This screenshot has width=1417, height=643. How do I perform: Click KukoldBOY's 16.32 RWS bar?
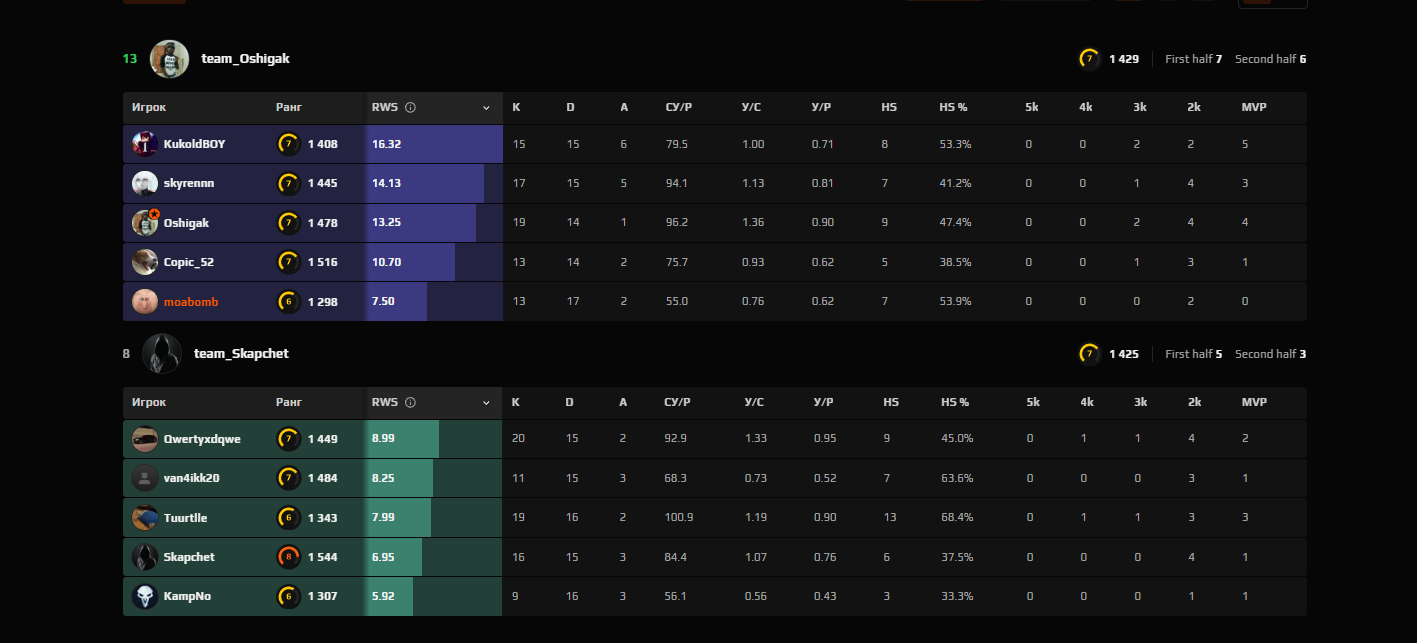point(435,144)
